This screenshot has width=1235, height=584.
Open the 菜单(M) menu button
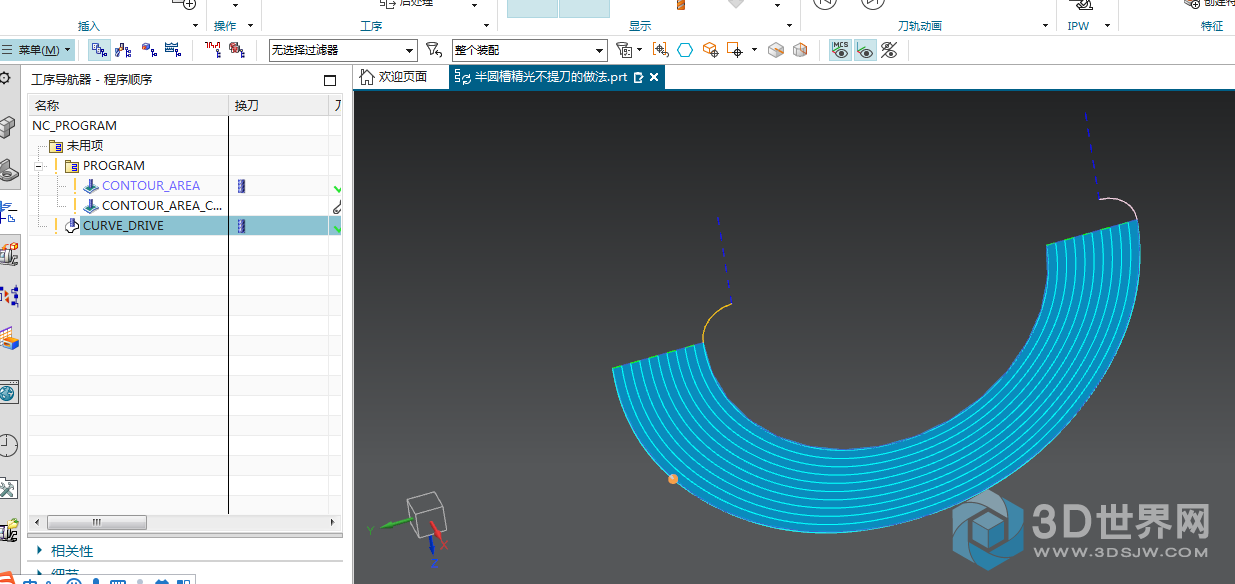tap(37, 49)
